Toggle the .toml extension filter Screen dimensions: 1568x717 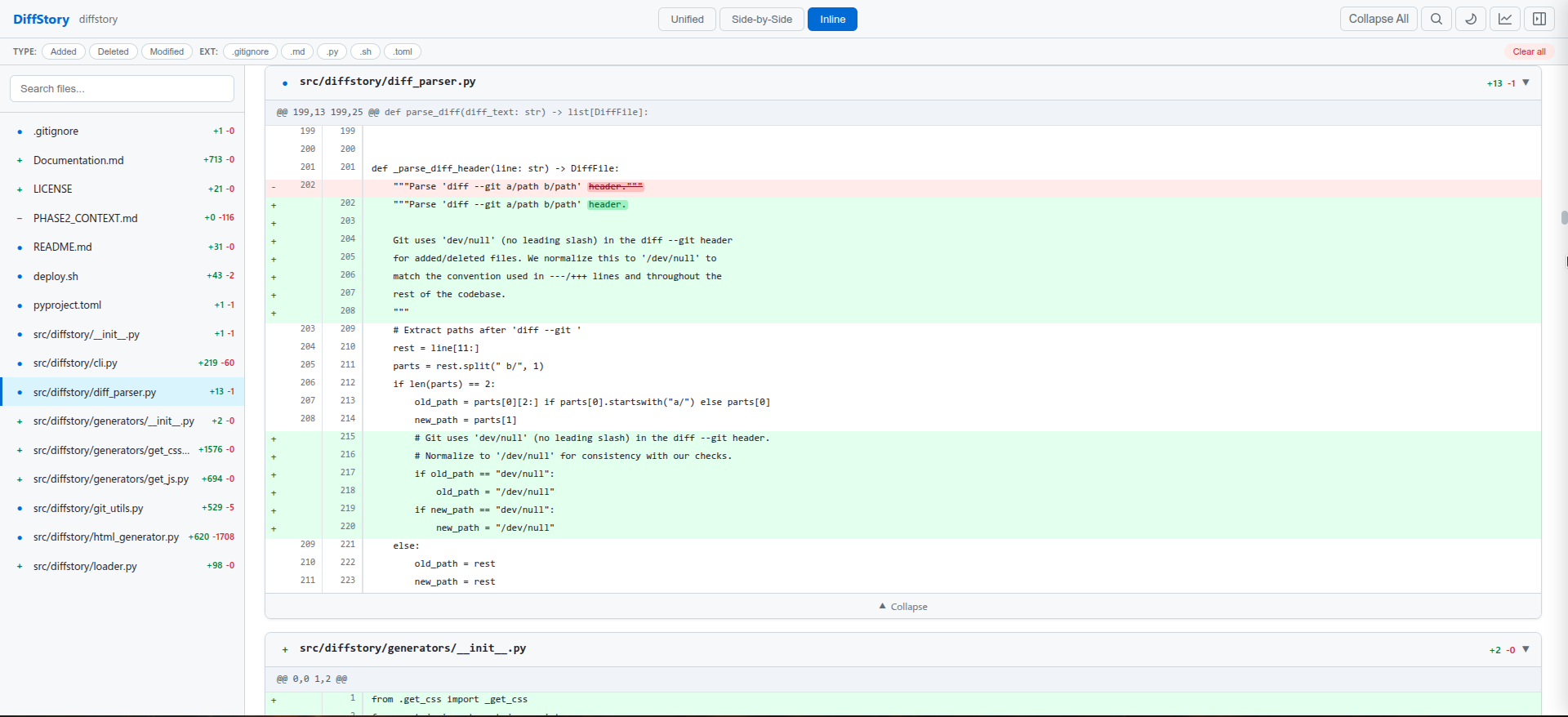pos(403,51)
